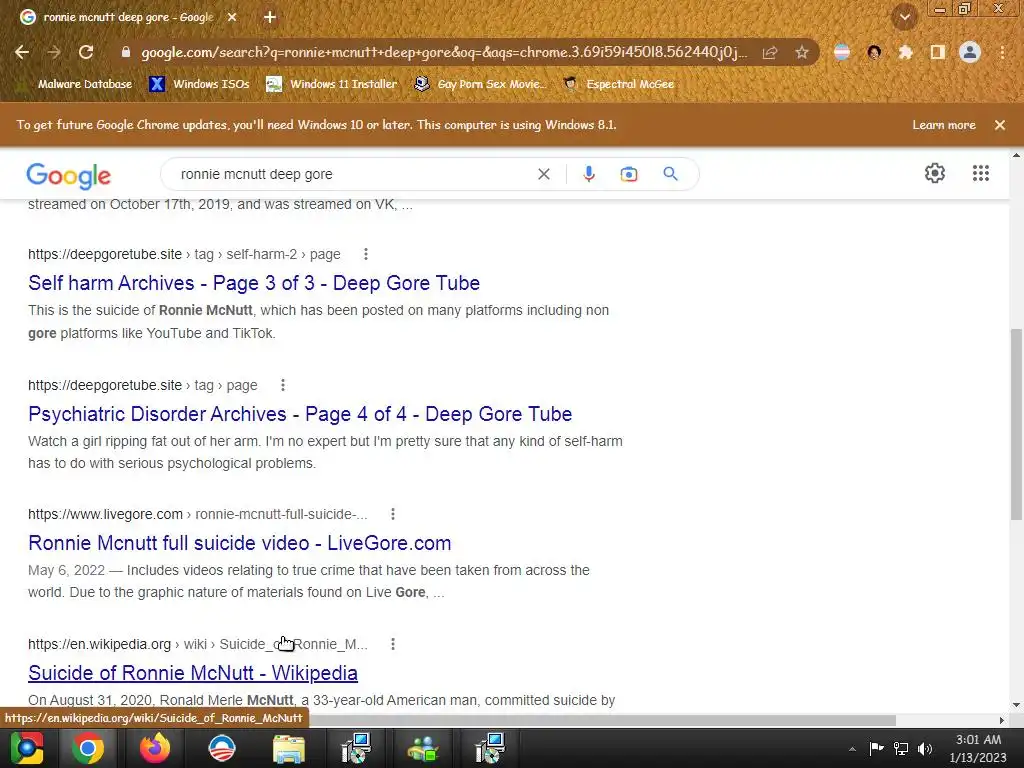Open options for livegore.com result

tap(392, 514)
